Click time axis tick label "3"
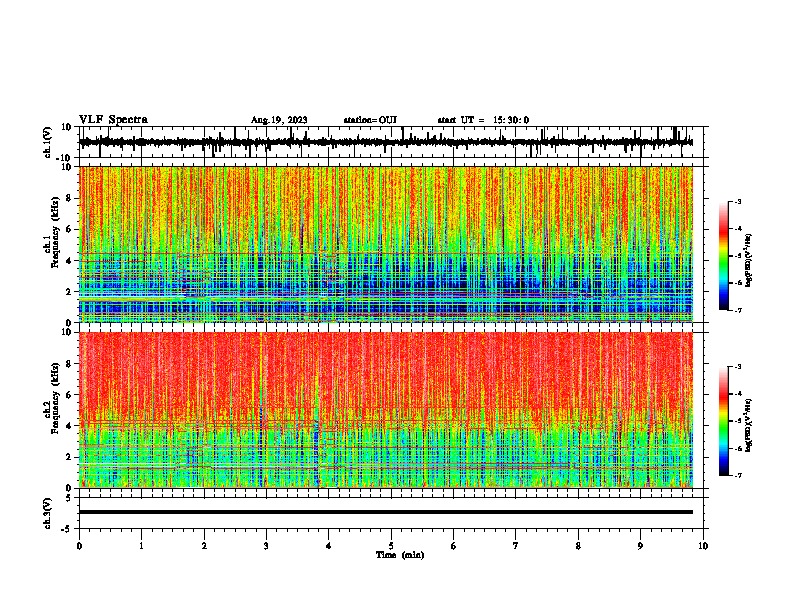 266,546
